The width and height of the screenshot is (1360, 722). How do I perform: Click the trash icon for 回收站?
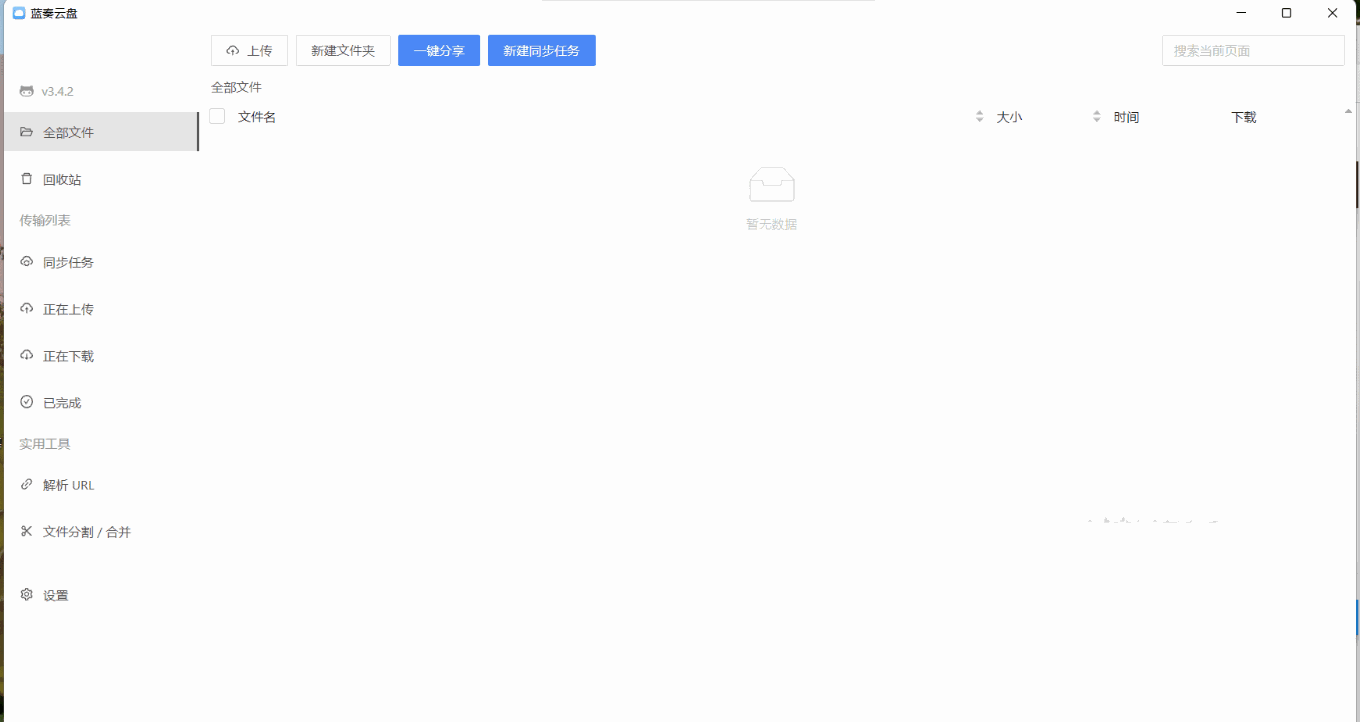(27, 179)
